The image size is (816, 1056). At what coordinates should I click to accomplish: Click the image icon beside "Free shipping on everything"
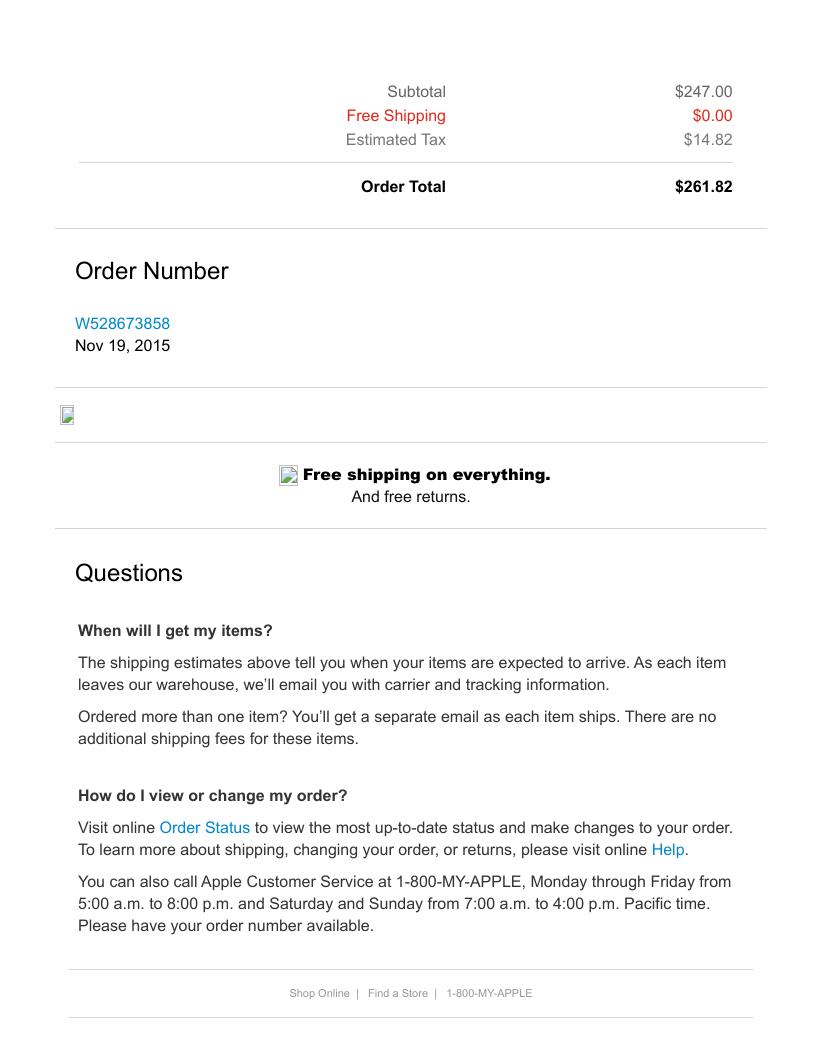pos(288,475)
